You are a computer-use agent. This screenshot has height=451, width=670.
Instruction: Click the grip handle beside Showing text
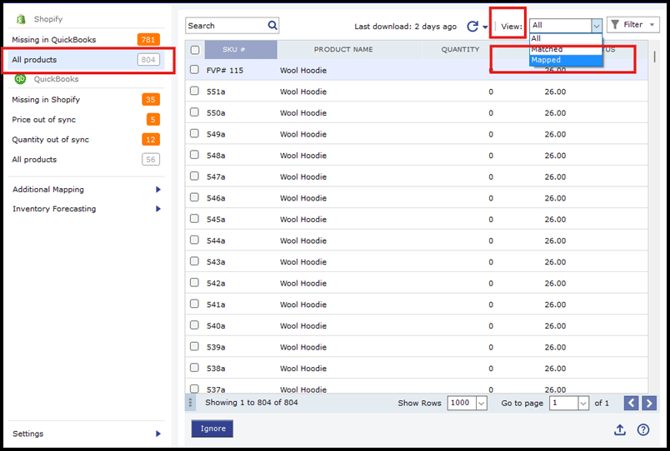191,402
